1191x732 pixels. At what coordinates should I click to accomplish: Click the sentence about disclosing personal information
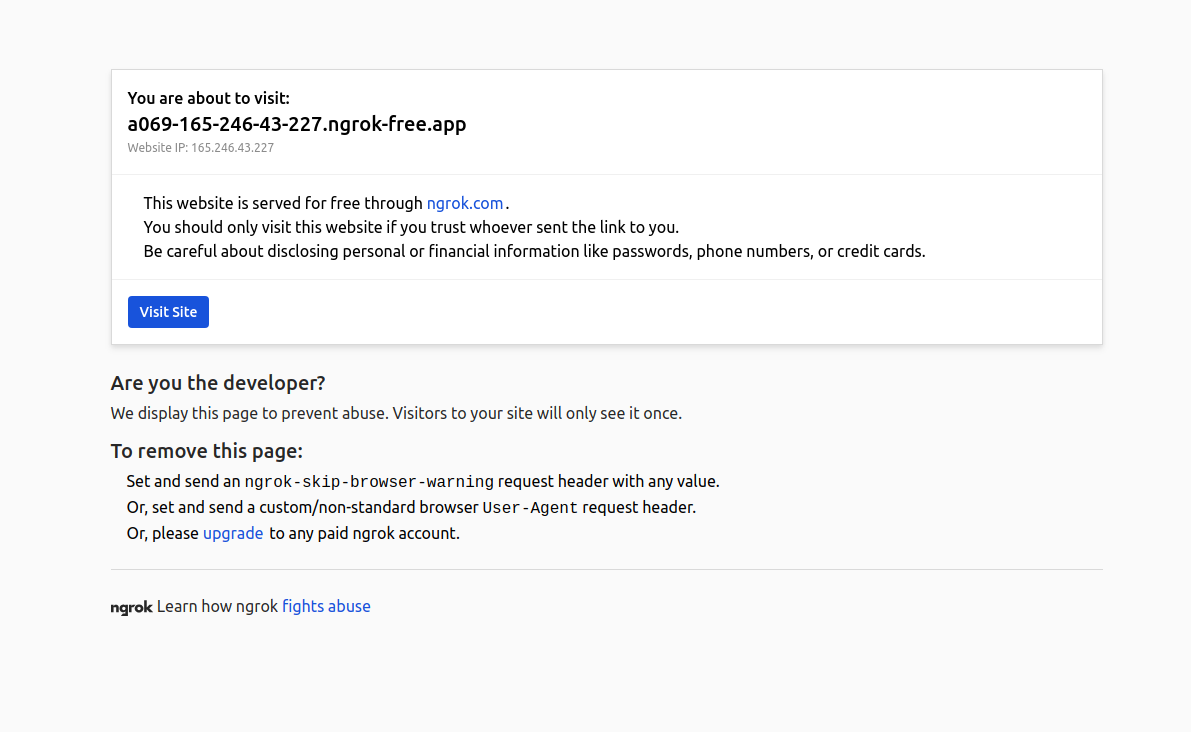point(534,251)
